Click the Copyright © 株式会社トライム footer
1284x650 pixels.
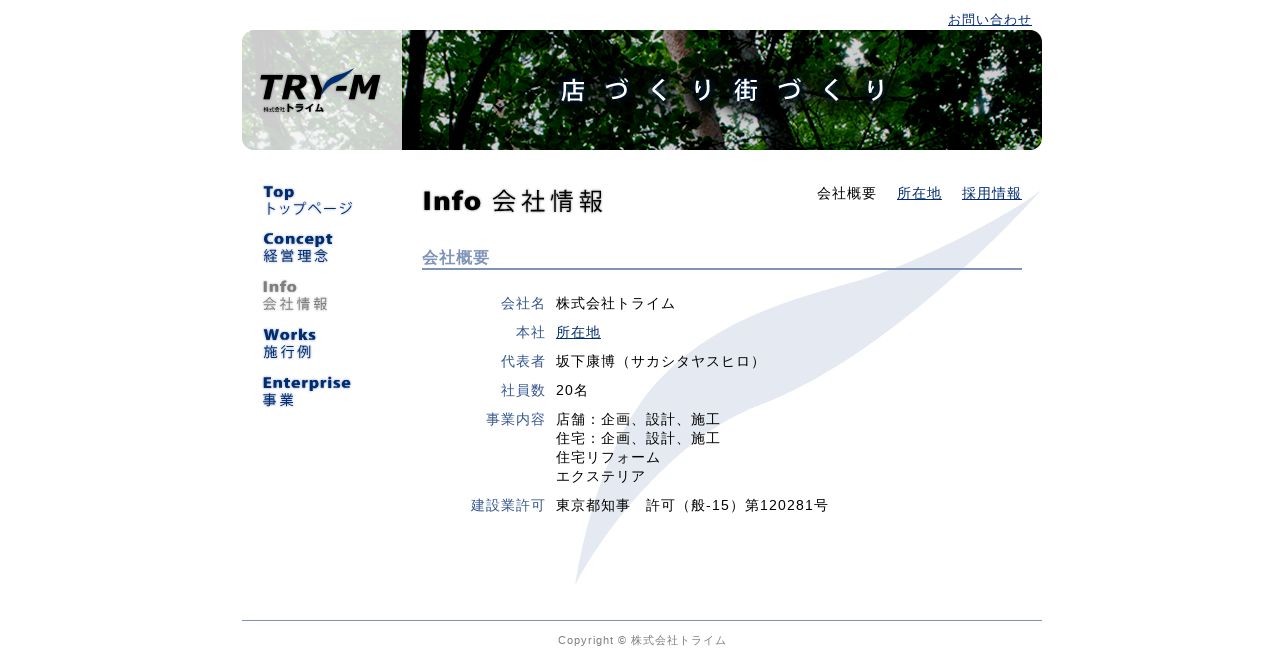[x=642, y=640]
